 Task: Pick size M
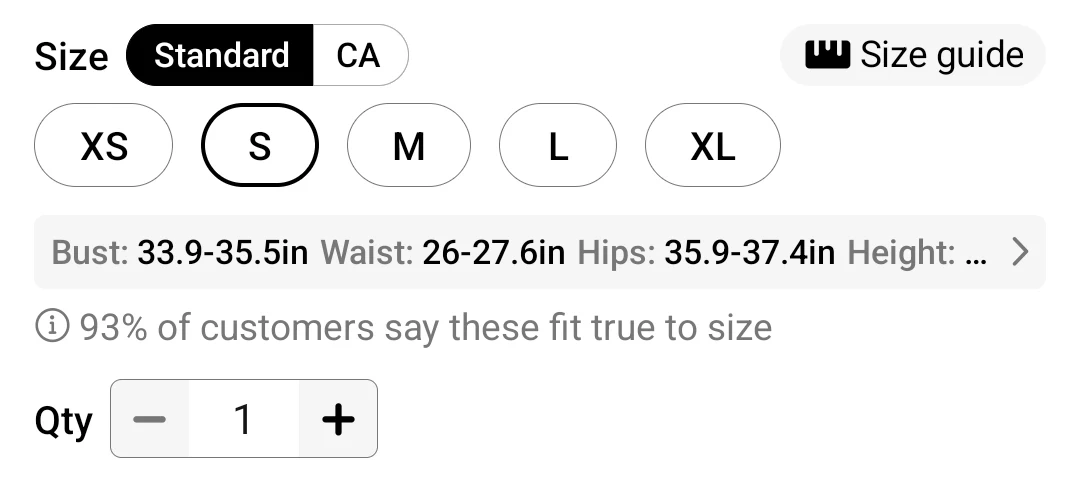(x=408, y=146)
